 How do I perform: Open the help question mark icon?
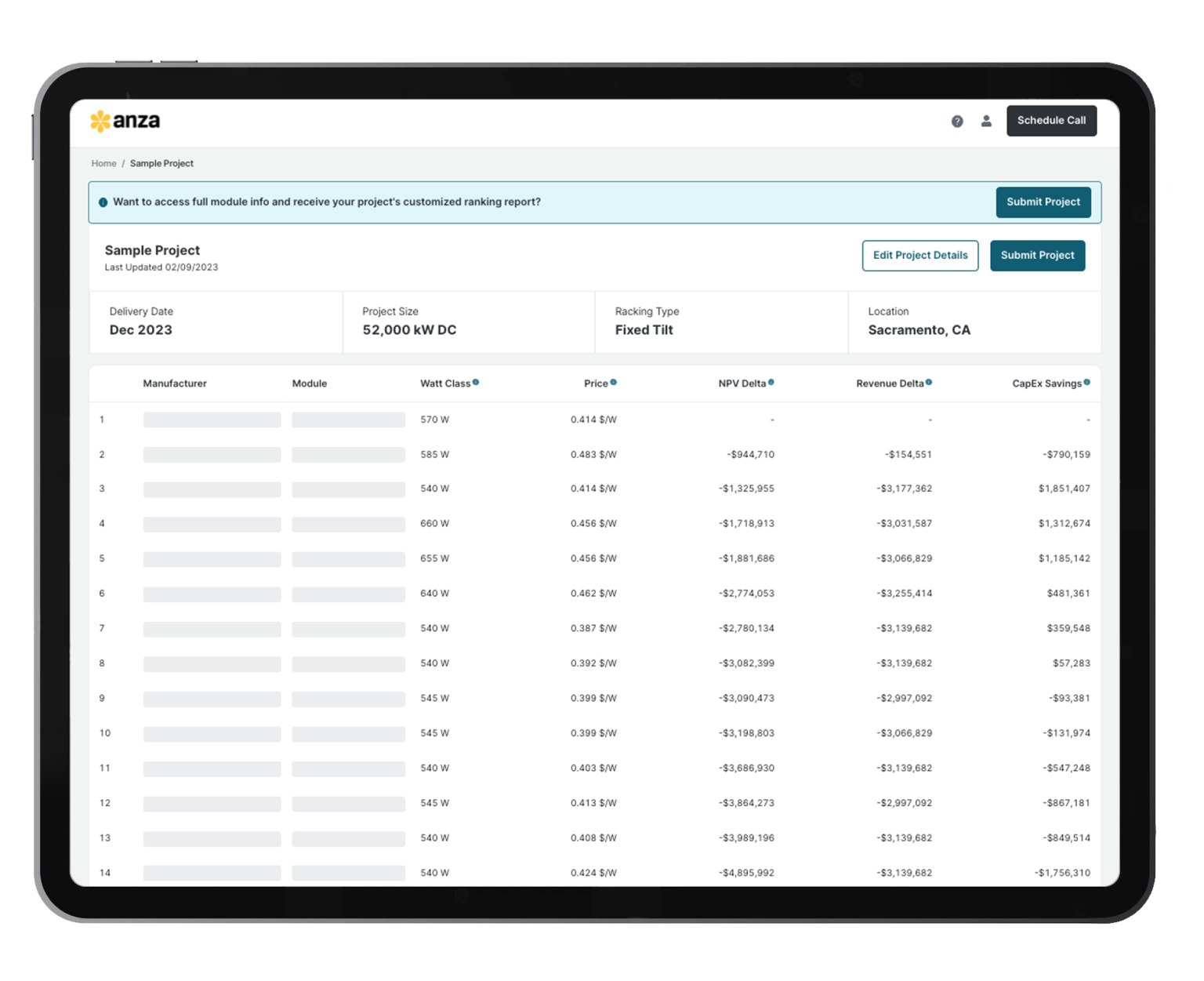(x=957, y=121)
